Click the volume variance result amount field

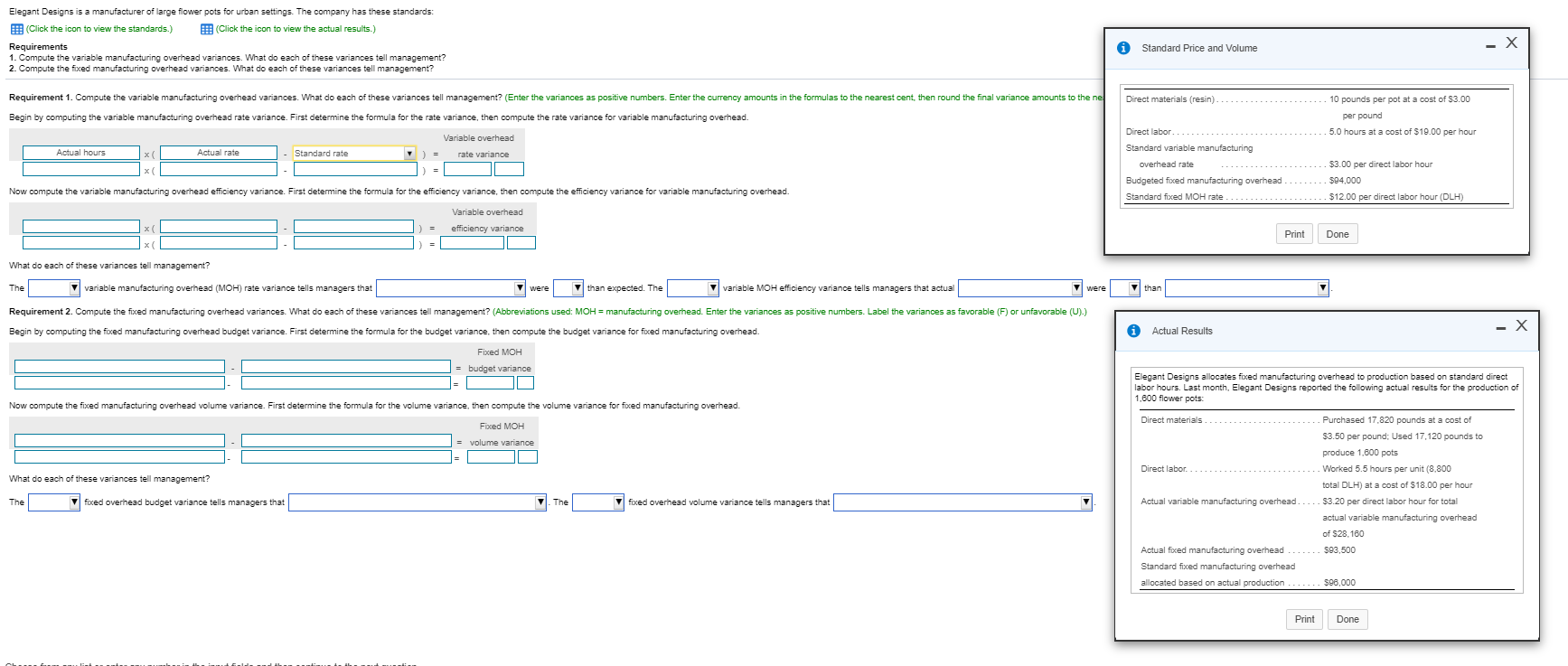[491, 457]
